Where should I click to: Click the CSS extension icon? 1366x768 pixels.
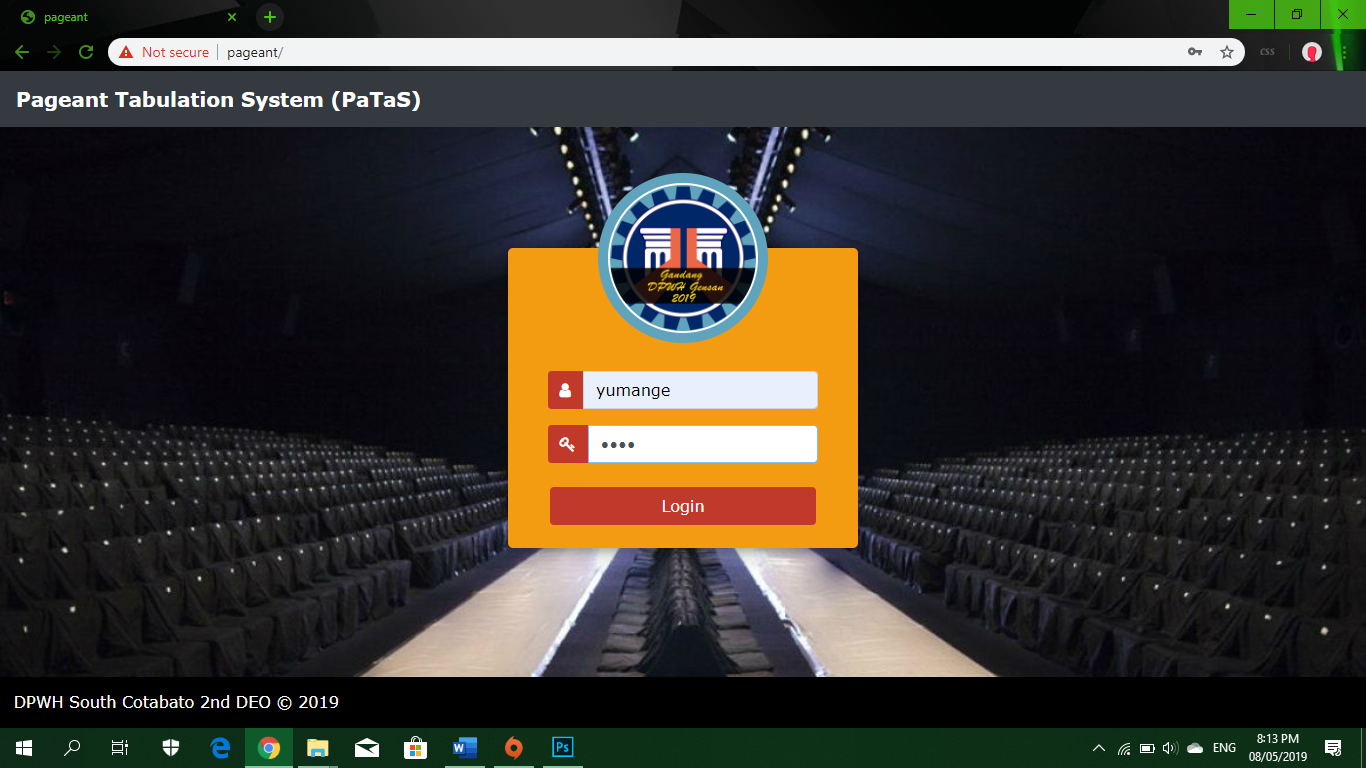1267,52
